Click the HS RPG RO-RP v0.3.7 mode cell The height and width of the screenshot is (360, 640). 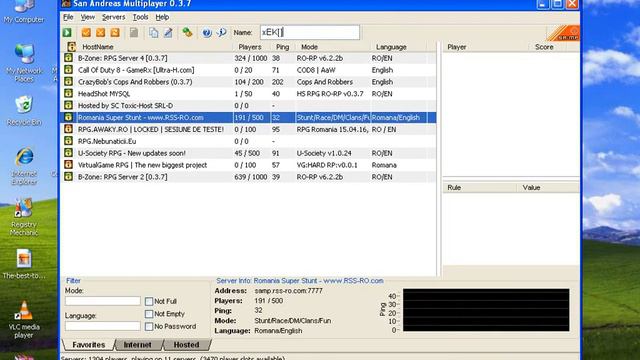tap(330, 93)
